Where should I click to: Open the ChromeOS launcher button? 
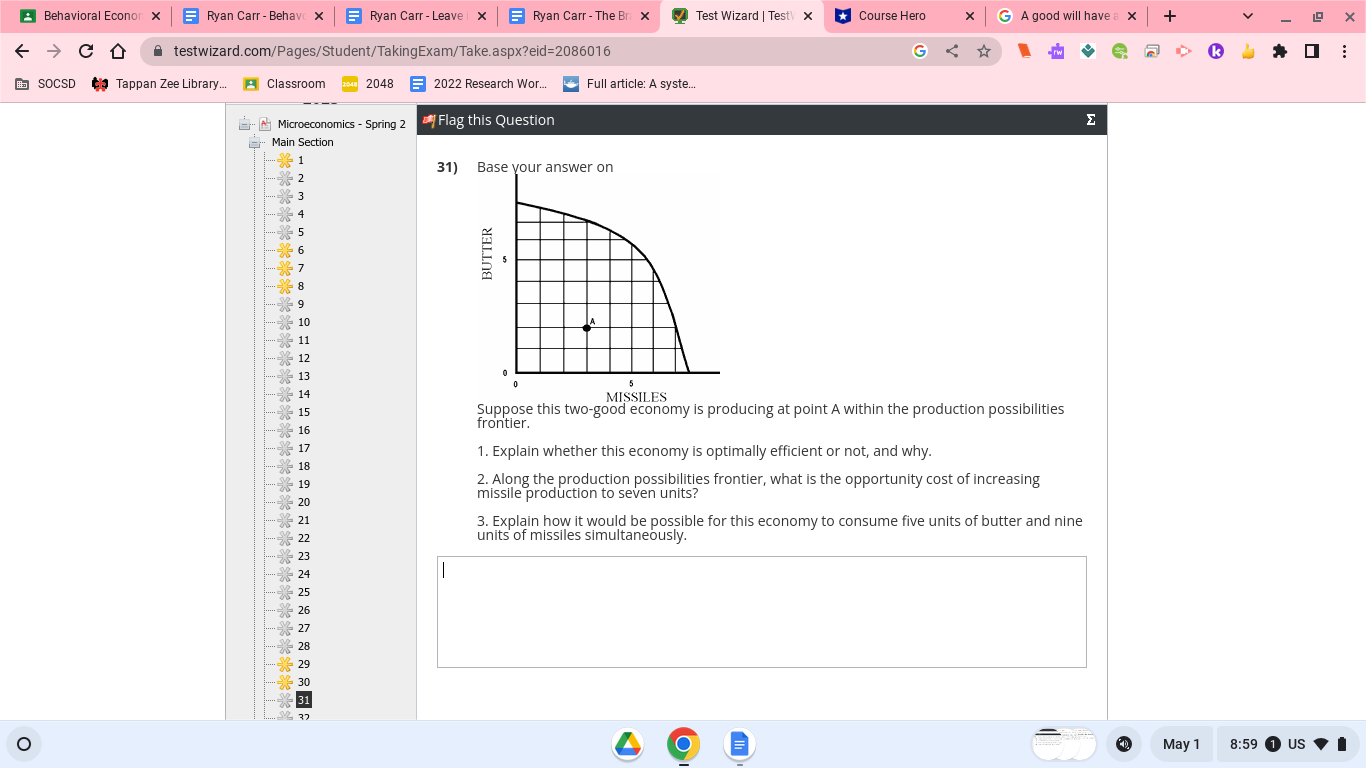[x=24, y=744]
